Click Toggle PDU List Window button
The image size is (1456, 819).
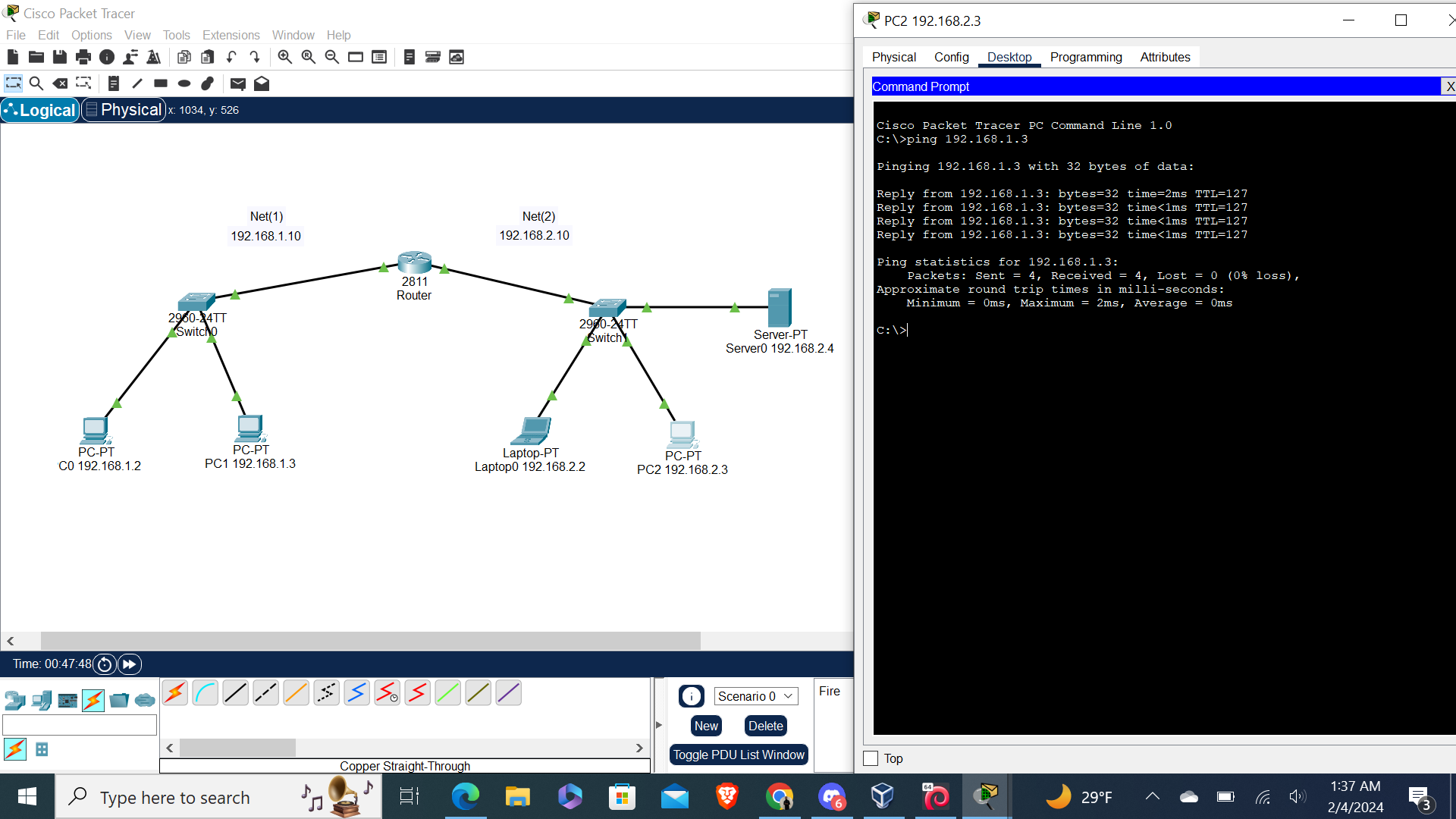coord(738,755)
